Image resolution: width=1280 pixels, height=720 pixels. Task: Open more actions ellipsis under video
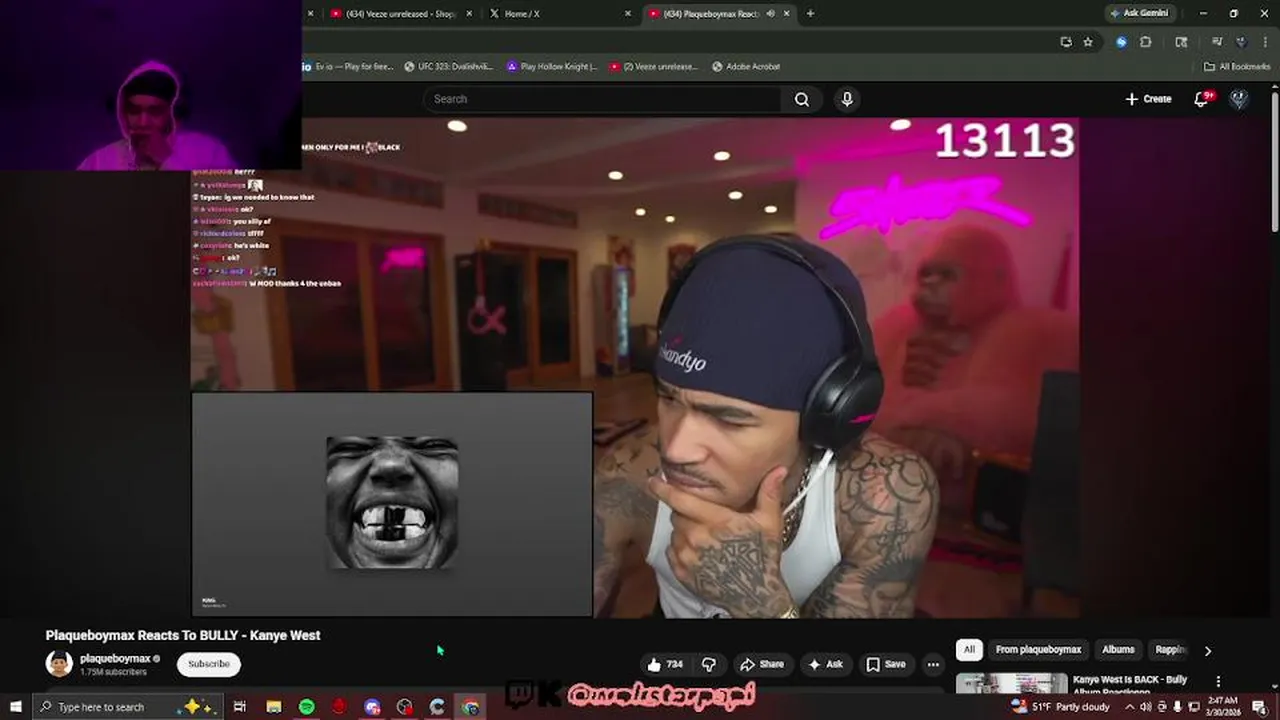click(x=932, y=664)
